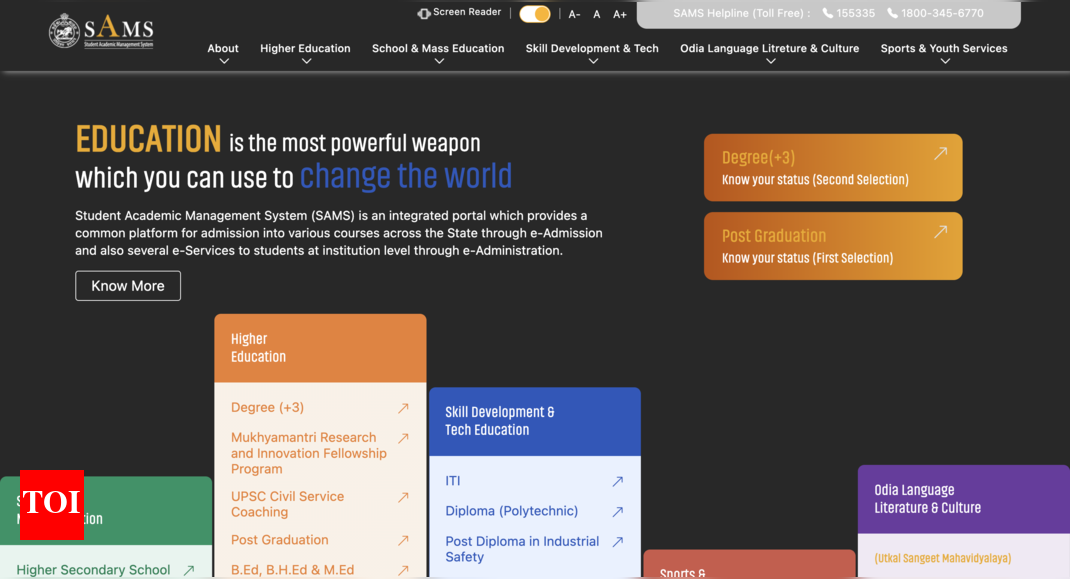Expand Higher Education navigation dropdown
1070x579 pixels.
[305, 53]
